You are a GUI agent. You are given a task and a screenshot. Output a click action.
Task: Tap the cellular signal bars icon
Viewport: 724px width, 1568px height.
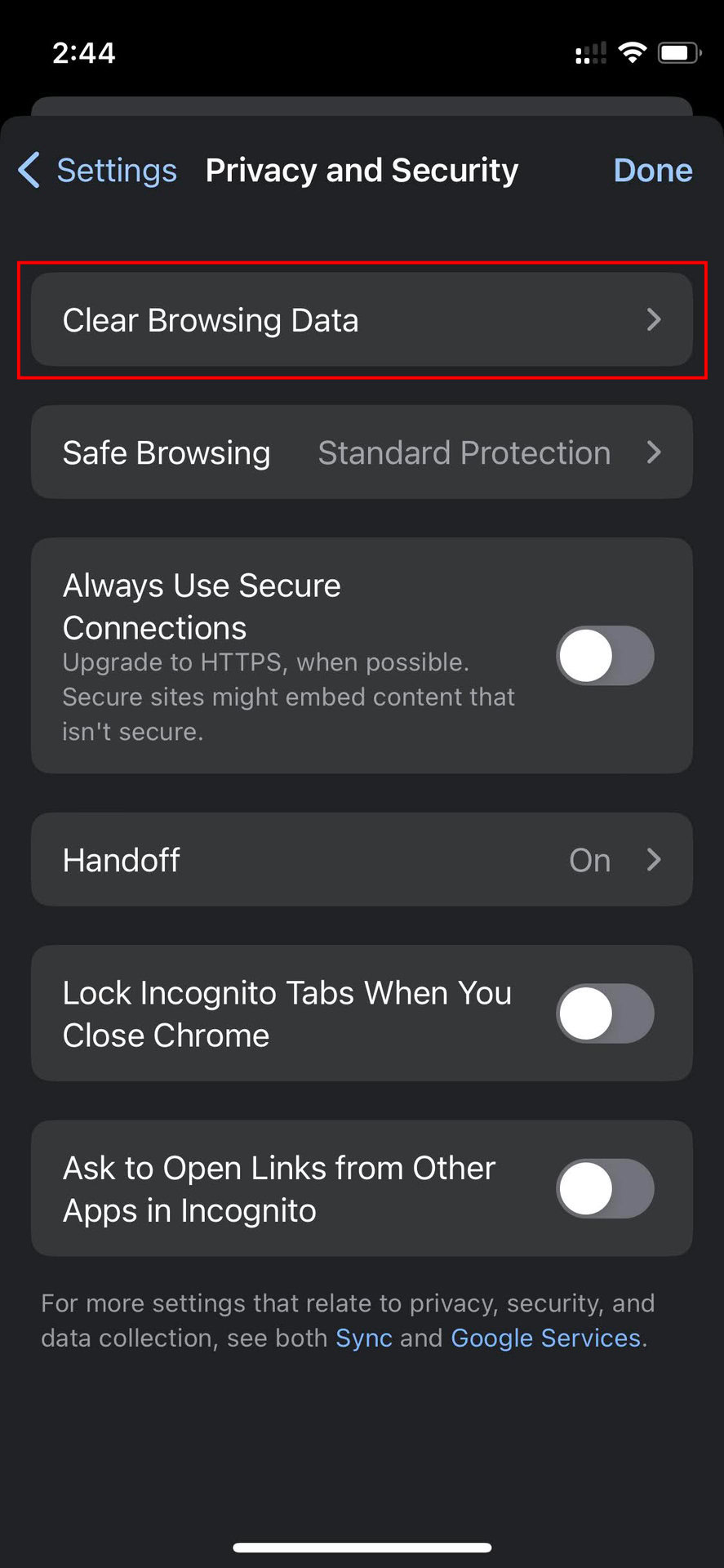point(590,54)
